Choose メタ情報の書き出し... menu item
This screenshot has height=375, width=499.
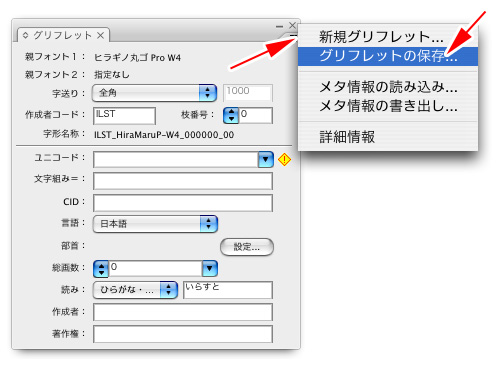click(x=388, y=106)
